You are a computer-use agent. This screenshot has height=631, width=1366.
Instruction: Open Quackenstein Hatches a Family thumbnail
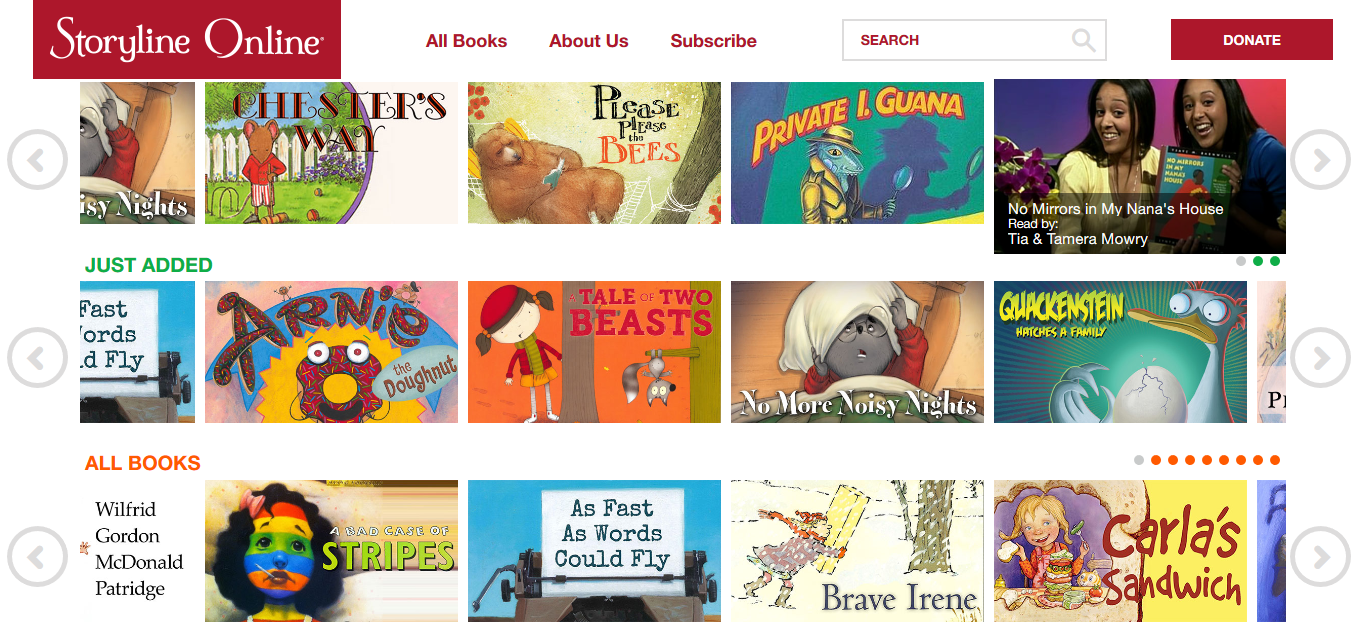click(1120, 352)
